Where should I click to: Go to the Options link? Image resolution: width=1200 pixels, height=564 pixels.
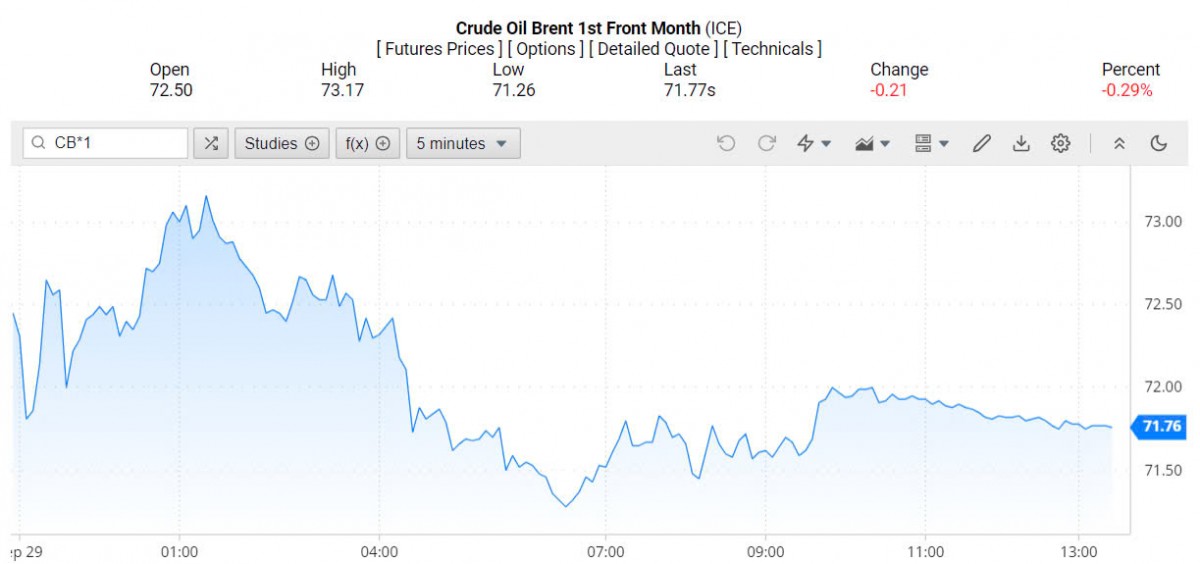coord(546,48)
